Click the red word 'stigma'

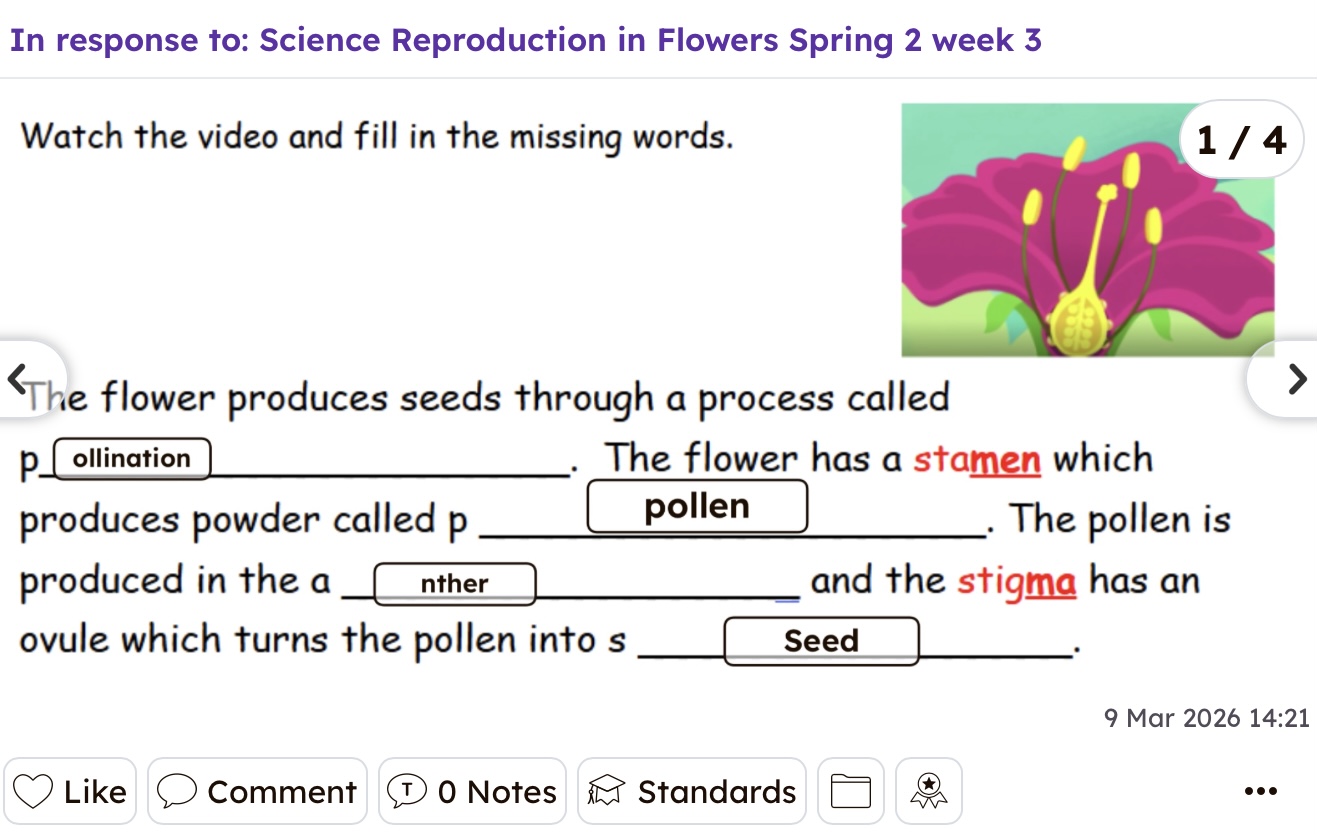coord(1016,581)
